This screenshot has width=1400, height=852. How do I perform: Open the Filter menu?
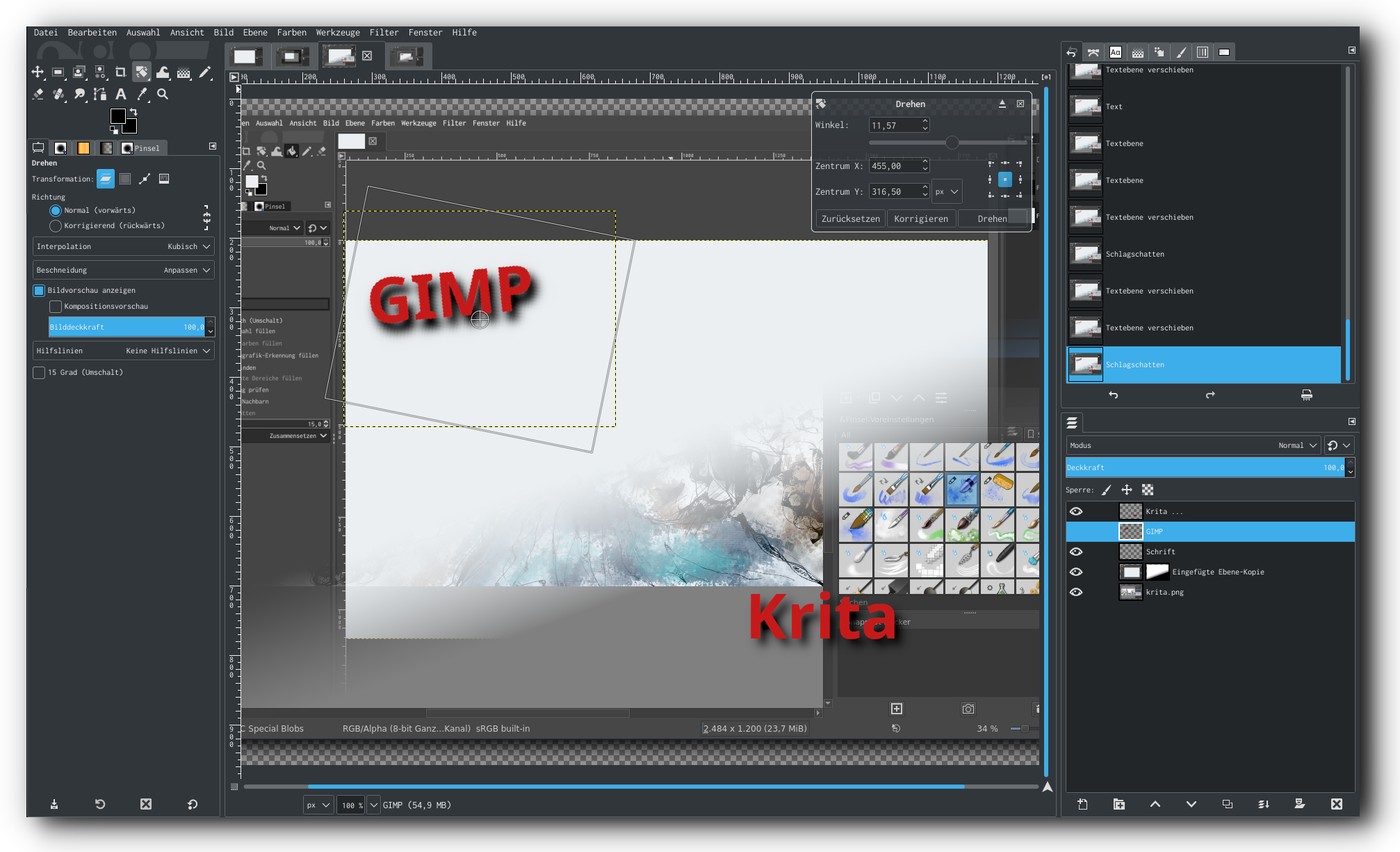pos(384,32)
